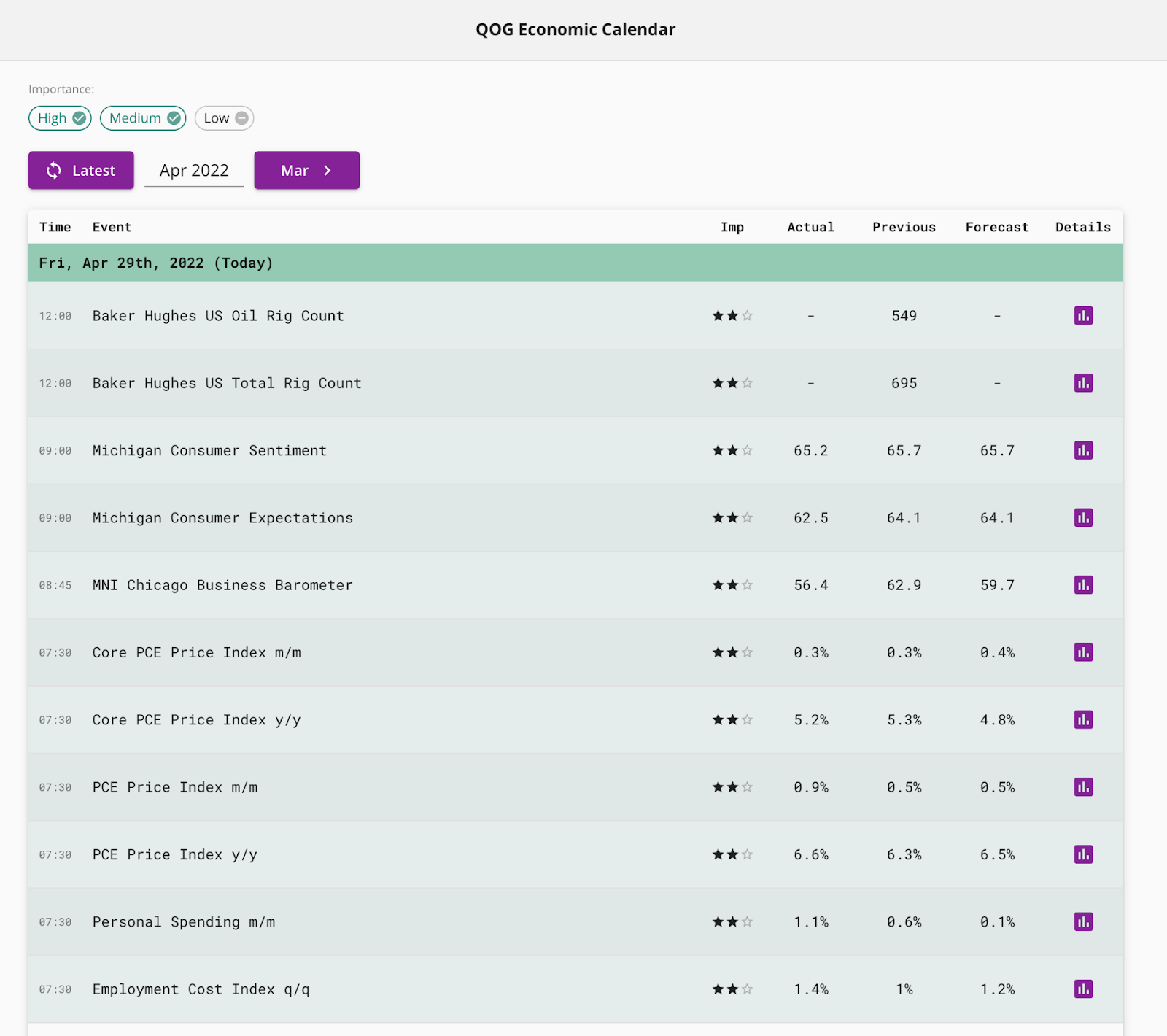The width and height of the screenshot is (1167, 1036).
Task: Open details chart for Michigan Consumer Sentiment
Action: pyautogui.click(x=1083, y=450)
